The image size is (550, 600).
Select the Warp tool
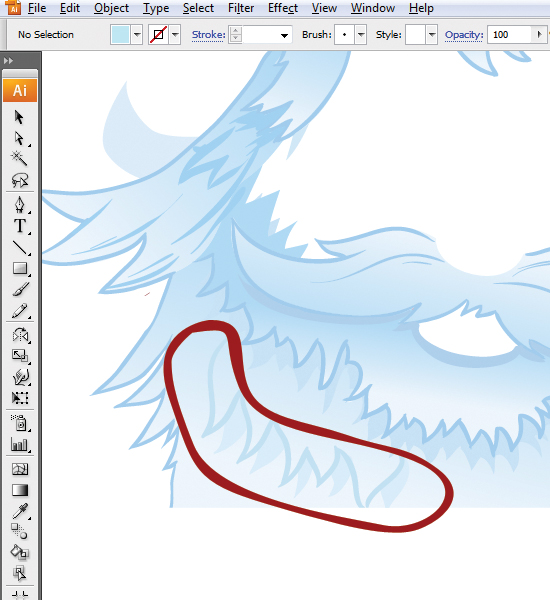tap(20, 377)
